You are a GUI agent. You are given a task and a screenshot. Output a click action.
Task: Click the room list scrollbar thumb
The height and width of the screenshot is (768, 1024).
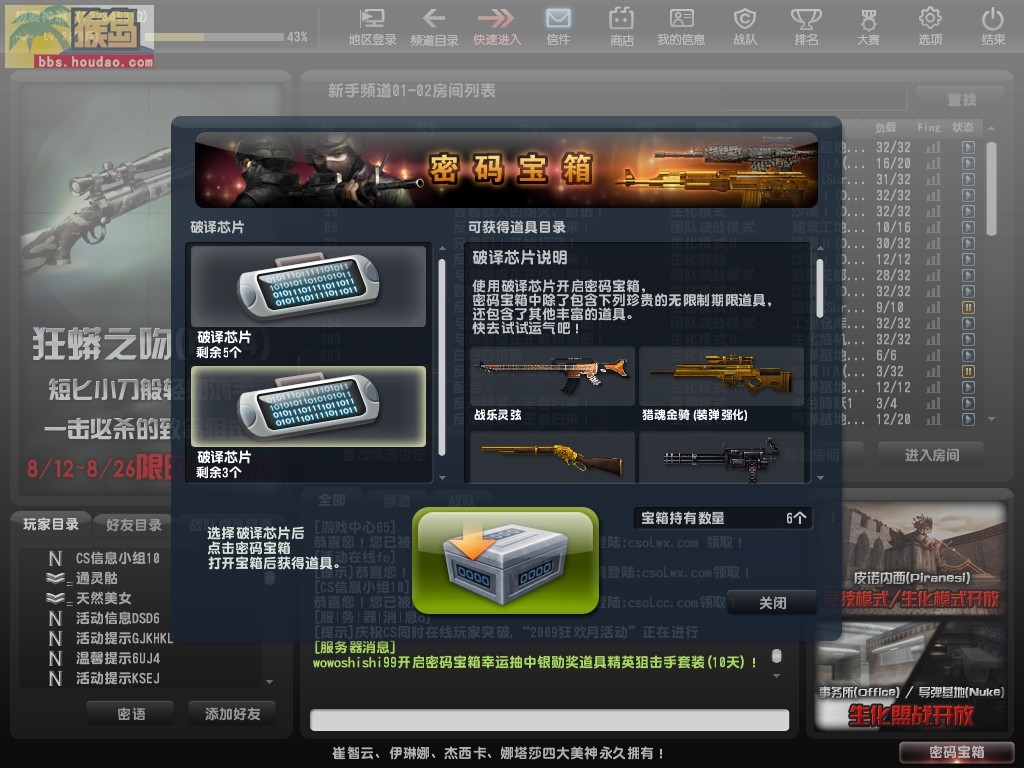(991, 189)
